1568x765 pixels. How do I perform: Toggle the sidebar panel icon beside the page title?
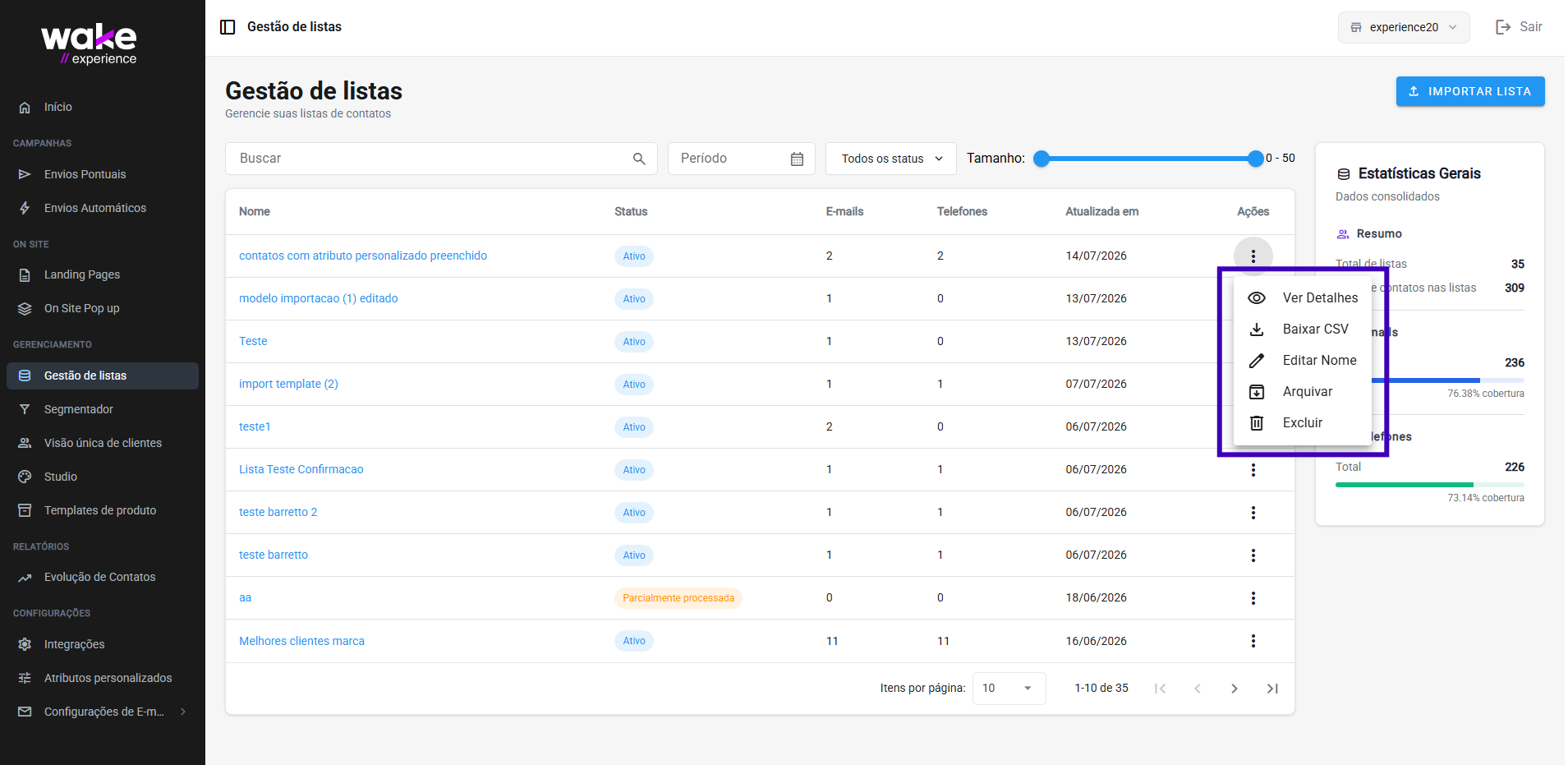pos(228,27)
